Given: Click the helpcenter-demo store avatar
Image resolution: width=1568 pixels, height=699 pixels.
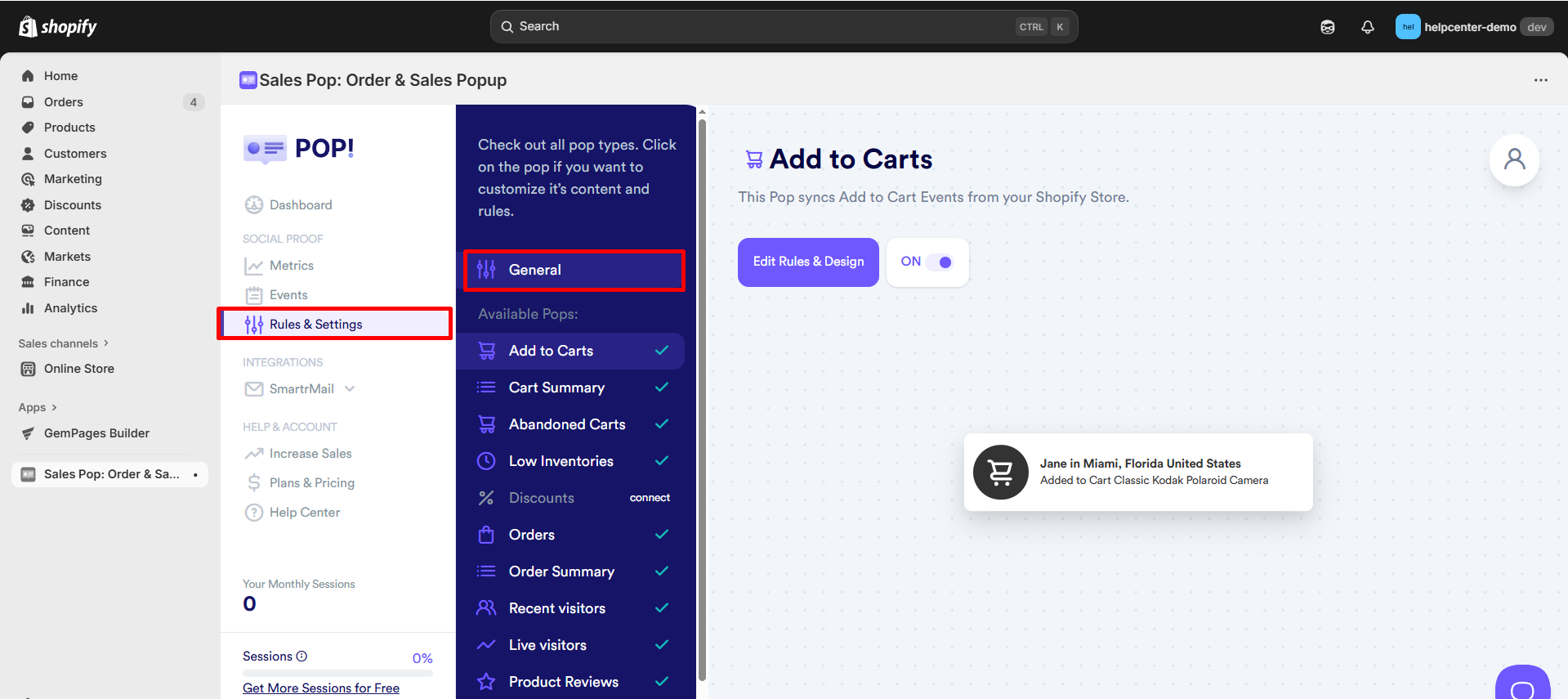Looking at the screenshot, I should point(1408,27).
